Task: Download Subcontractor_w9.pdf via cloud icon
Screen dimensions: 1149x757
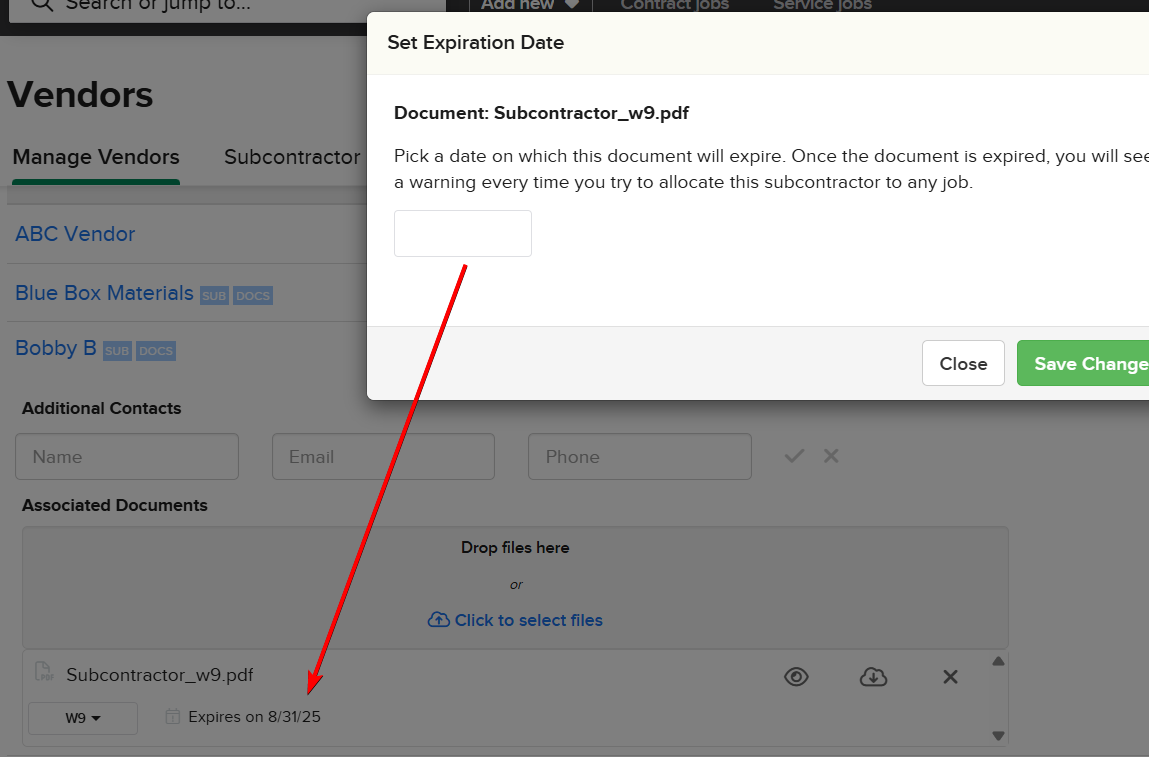Action: click(x=873, y=677)
